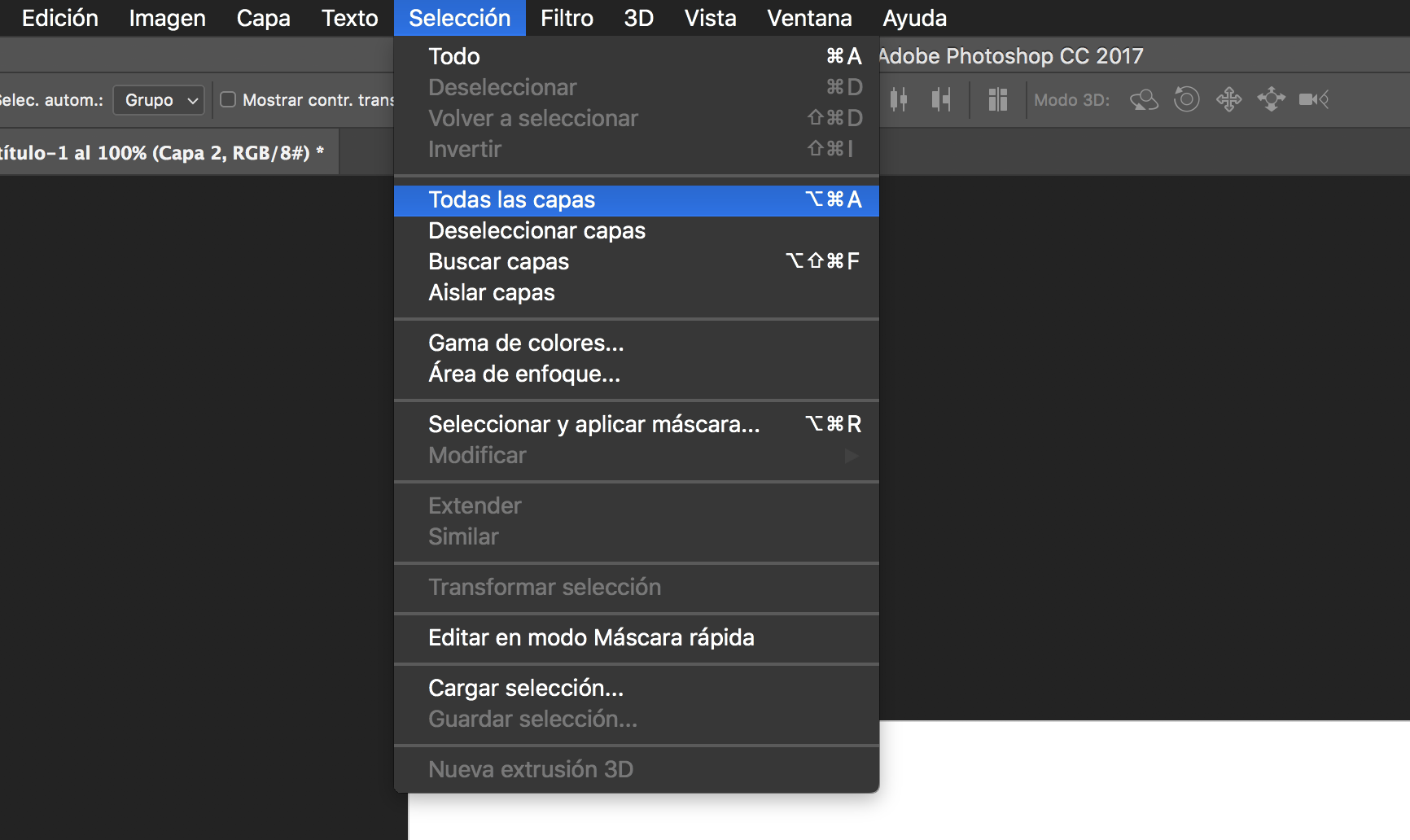1410x840 pixels.
Task: Select the 3D camera zoom icon
Action: (x=1313, y=99)
